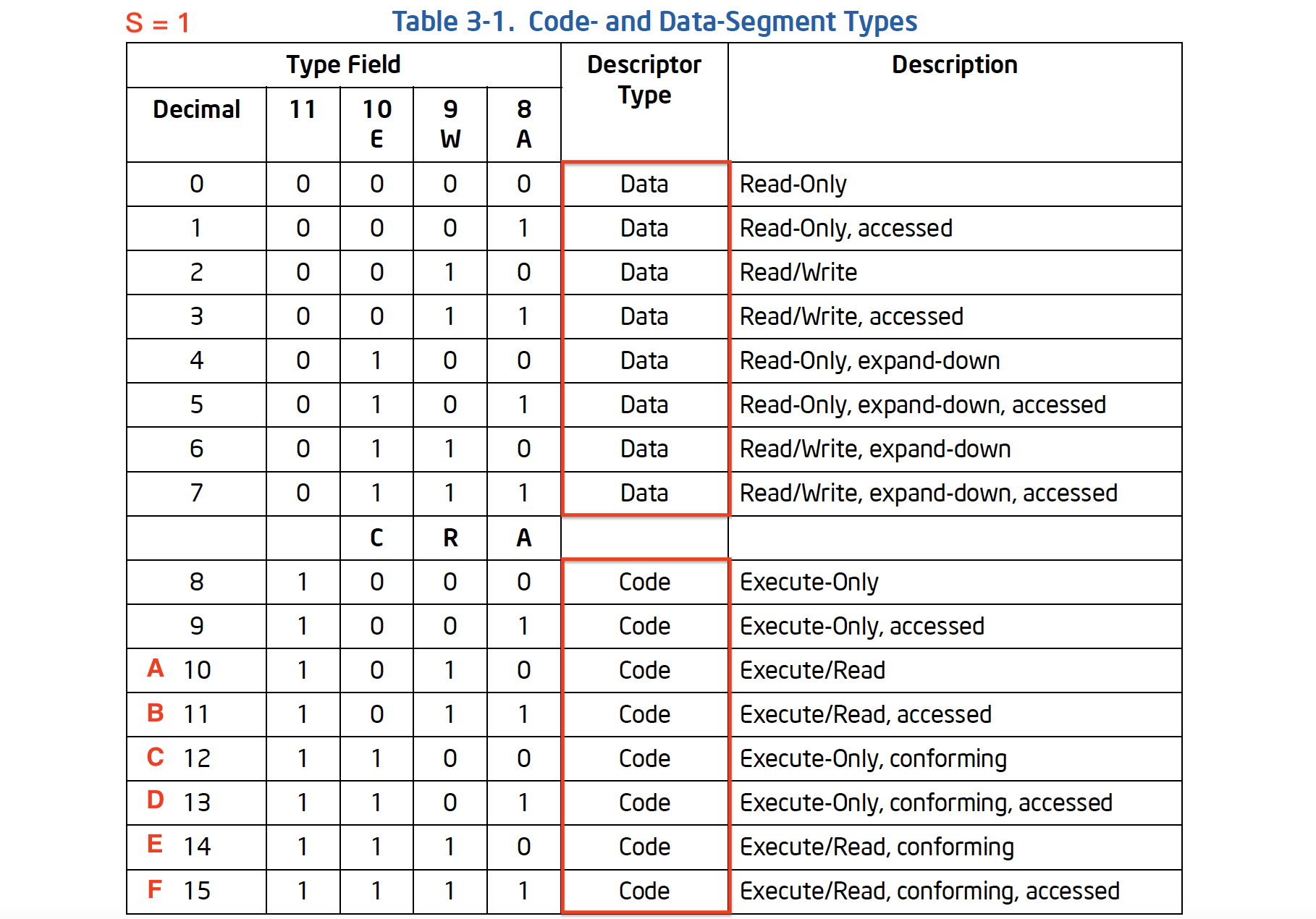Viewport: 1316px width, 919px height.
Task: Click red hex letter "A" beside decimal 10
Action: 155,668
